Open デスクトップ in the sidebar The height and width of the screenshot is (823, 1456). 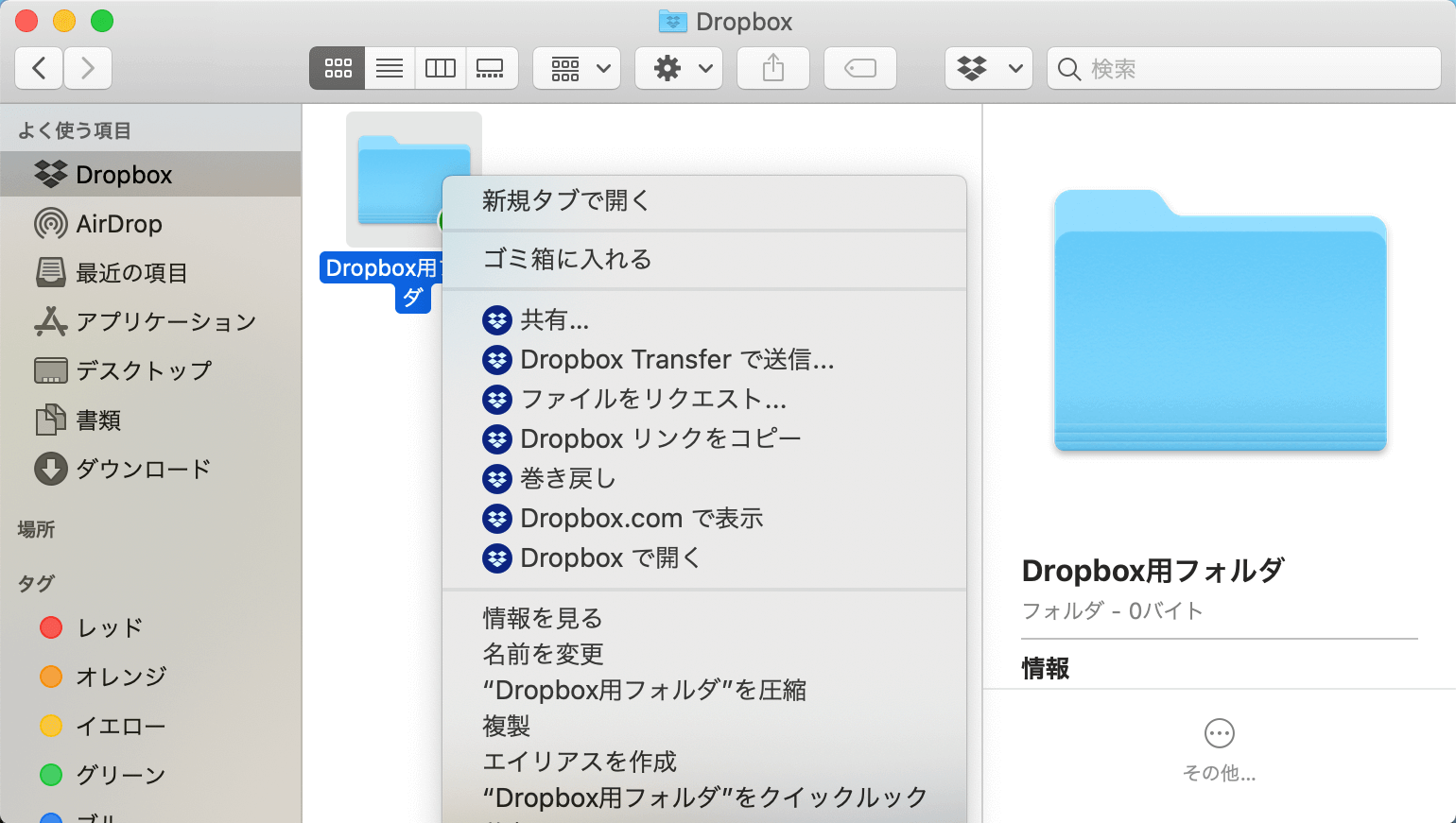(x=151, y=370)
